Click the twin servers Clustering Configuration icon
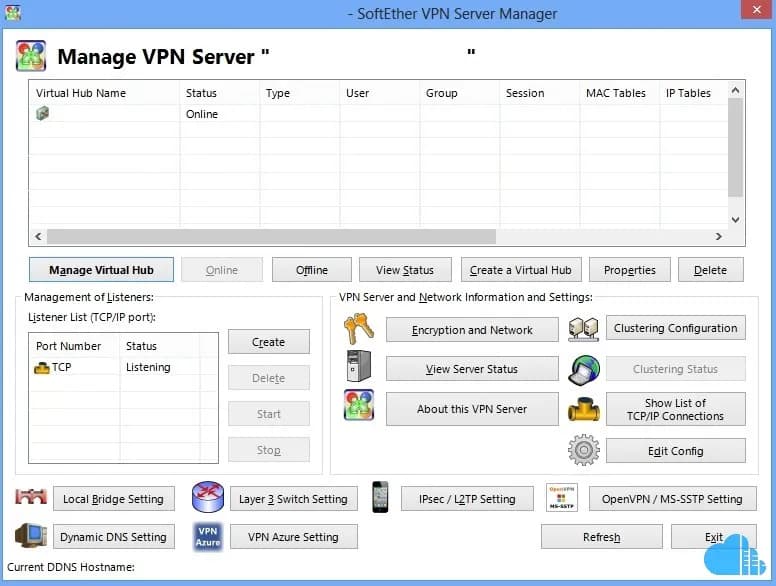 point(583,329)
